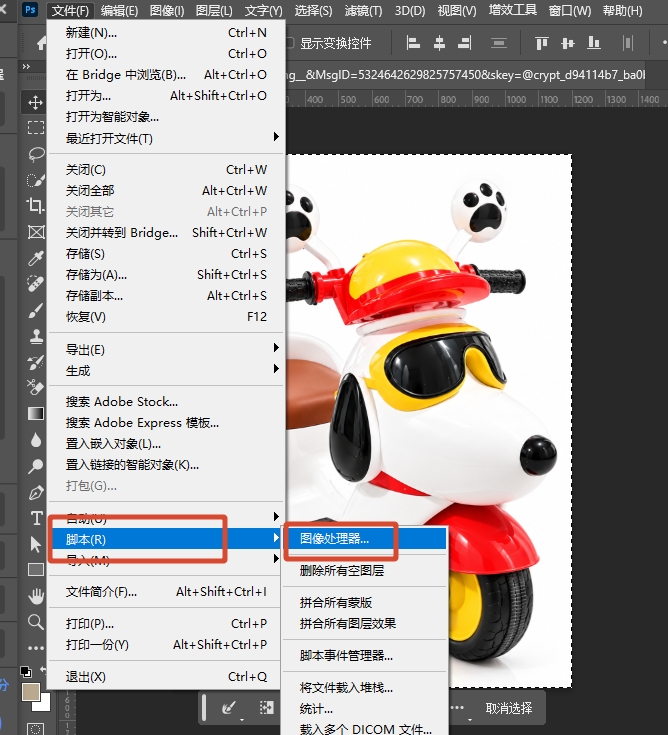This screenshot has height=735, width=668.
Task: Expand the 脚本(R) submenu arrow
Action: coord(276,538)
